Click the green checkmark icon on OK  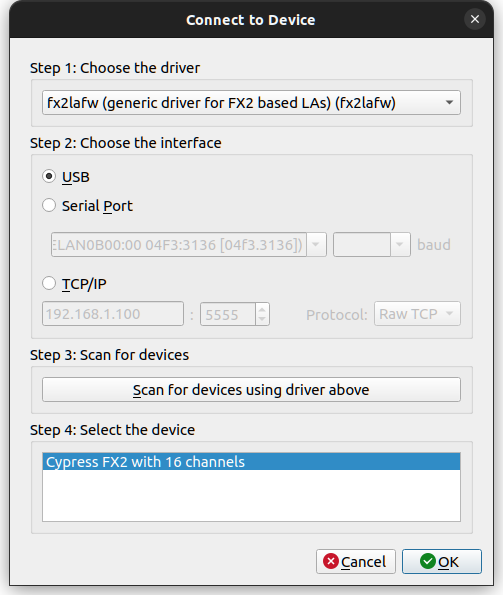(428, 561)
